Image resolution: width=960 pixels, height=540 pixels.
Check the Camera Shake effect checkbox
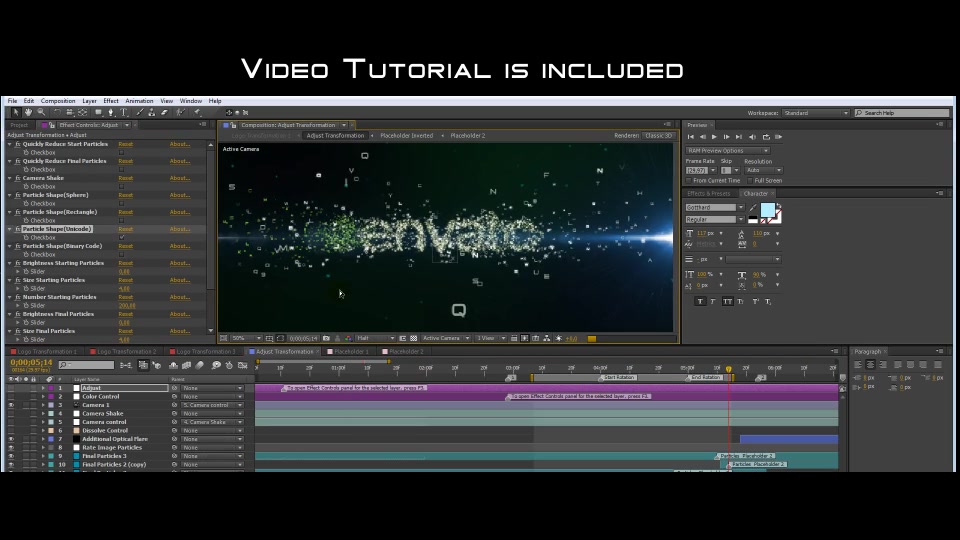tap(121, 187)
